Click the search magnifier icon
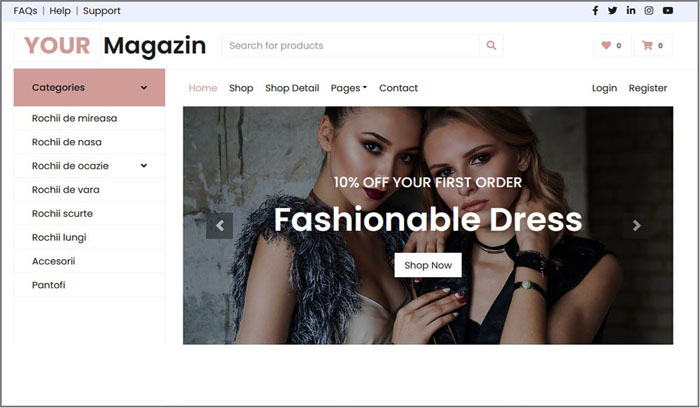 (491, 45)
